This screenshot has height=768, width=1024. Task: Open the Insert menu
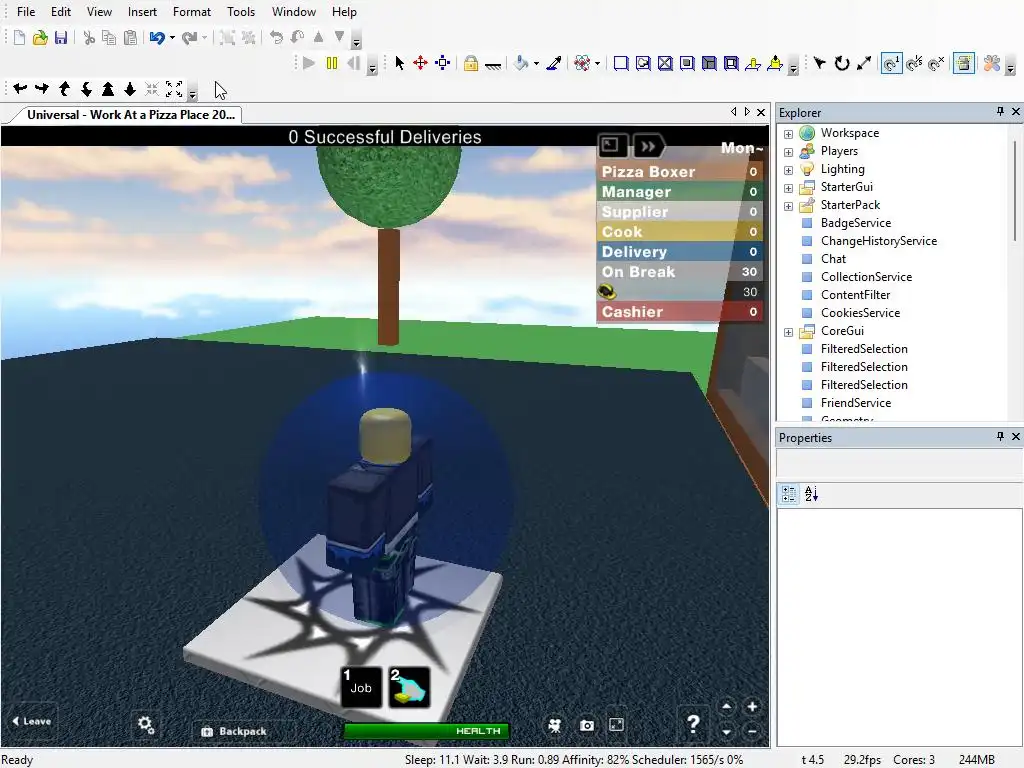[142, 12]
